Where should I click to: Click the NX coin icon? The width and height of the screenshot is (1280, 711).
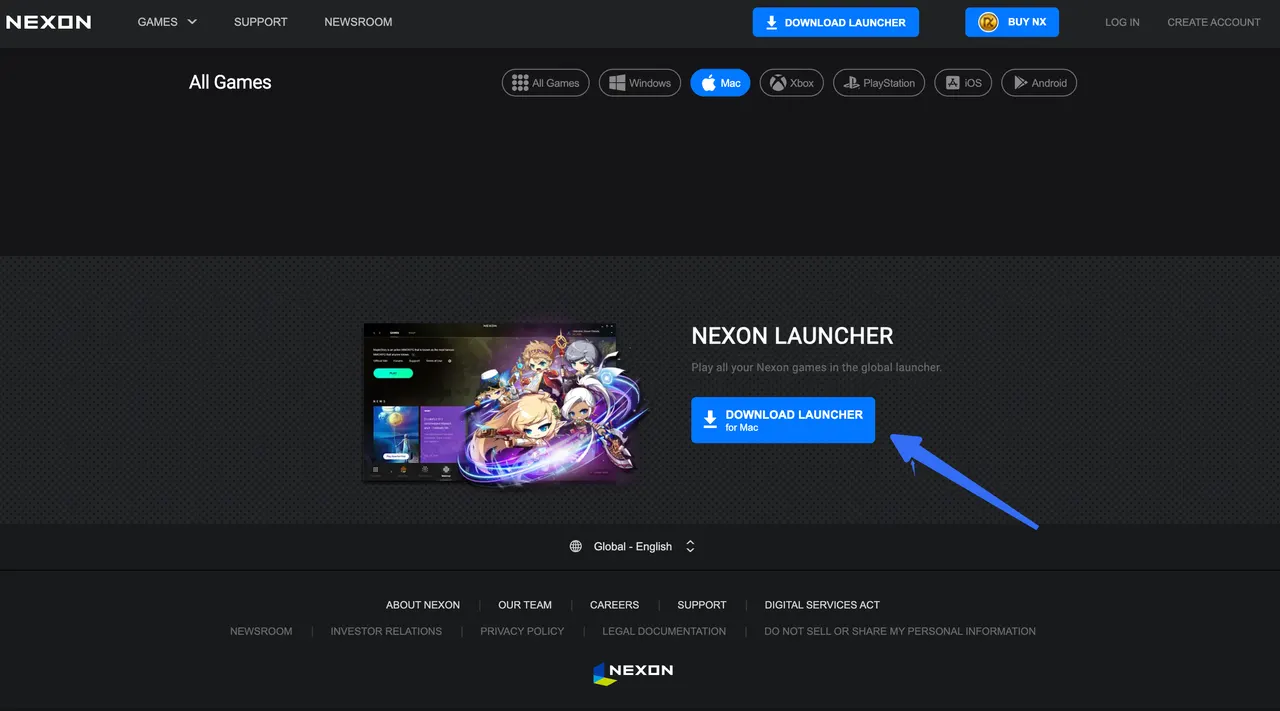pos(988,22)
